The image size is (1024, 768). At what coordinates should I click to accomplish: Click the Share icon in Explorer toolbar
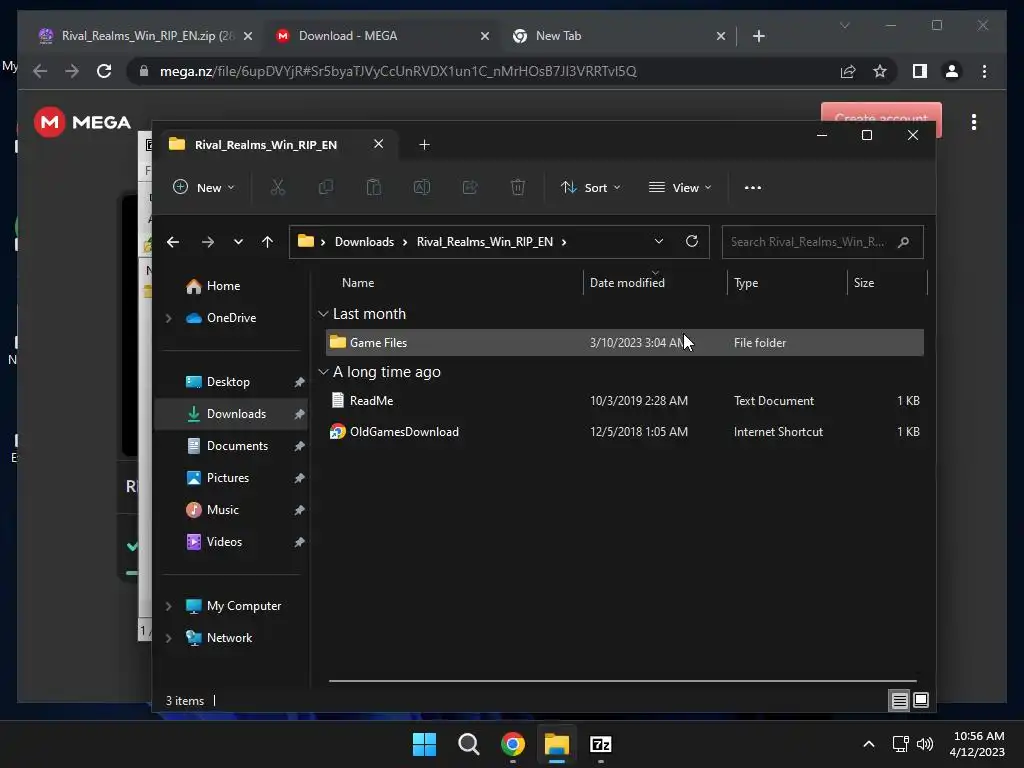(470, 187)
